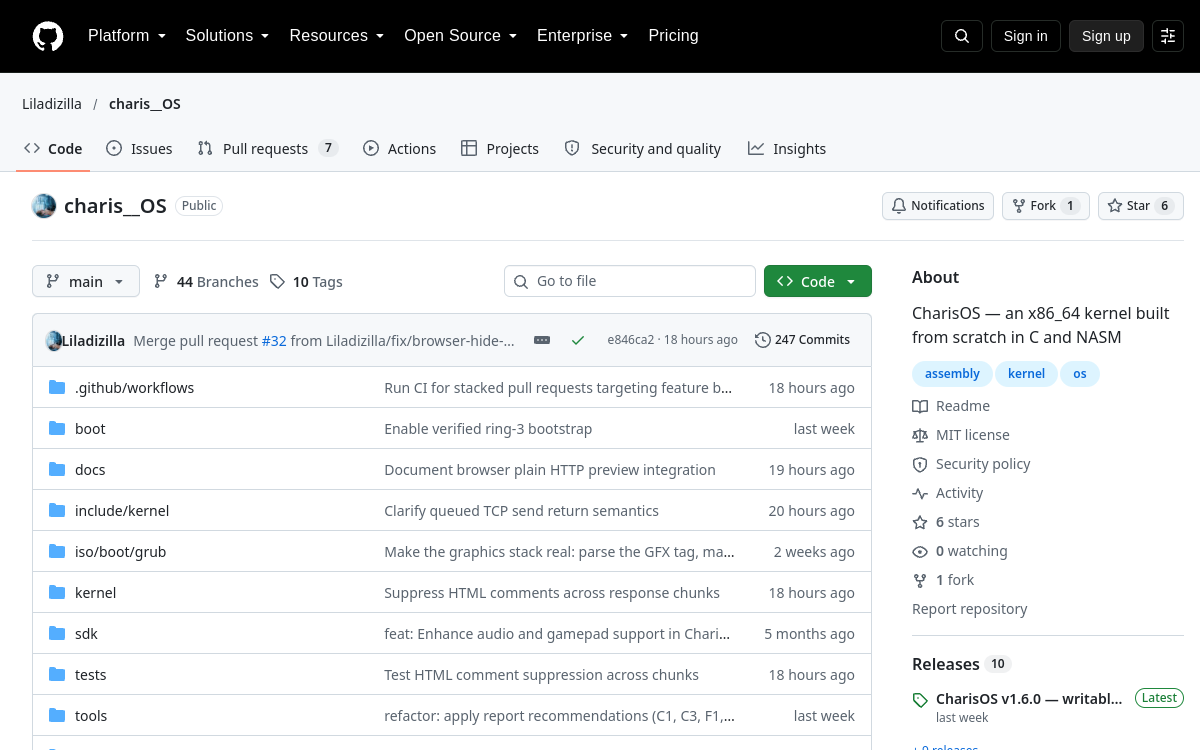The image size is (1200, 750).
Task: Open the Report repository link
Action: tap(970, 609)
